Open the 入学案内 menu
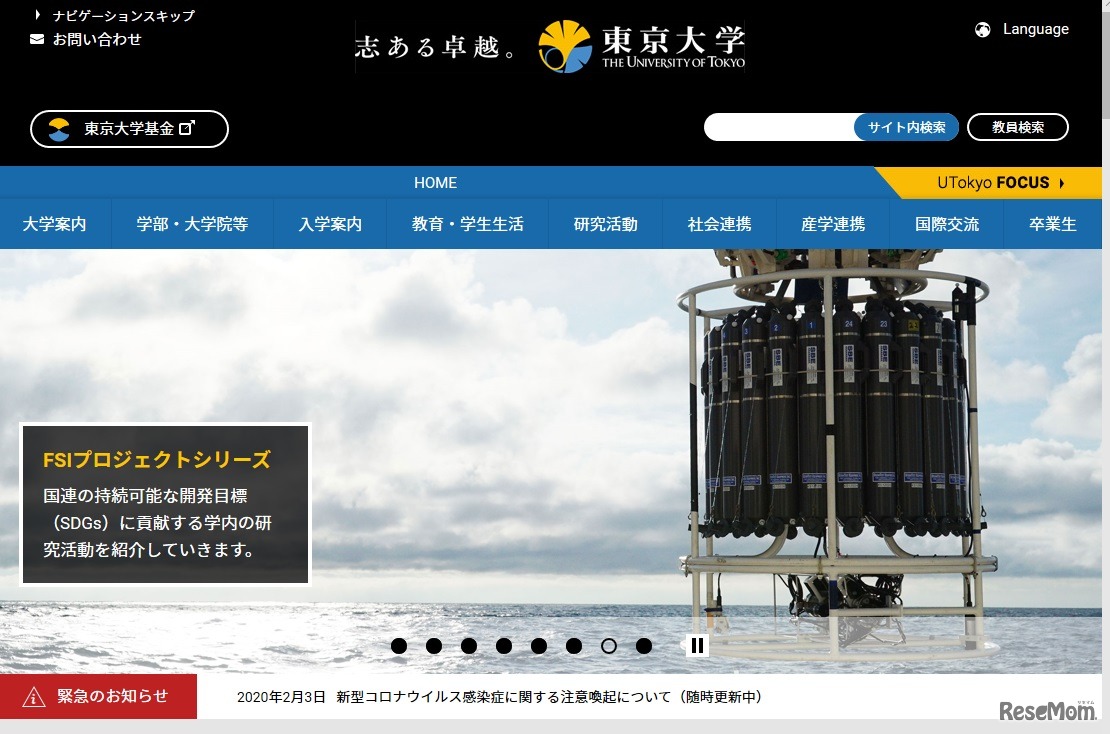The width and height of the screenshot is (1110, 734). (330, 224)
